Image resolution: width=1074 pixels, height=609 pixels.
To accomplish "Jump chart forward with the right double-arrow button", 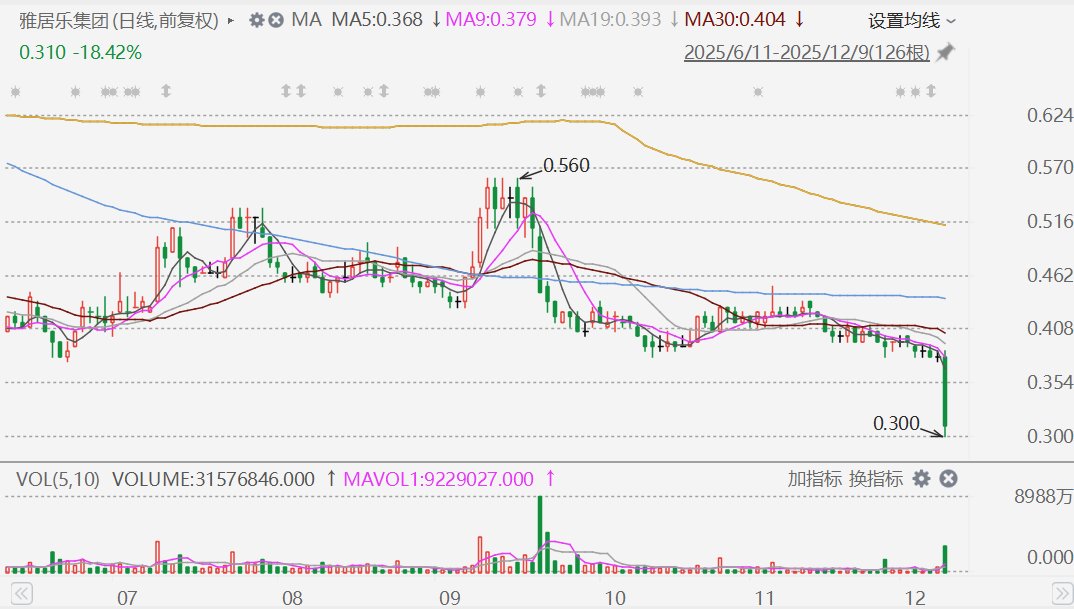I will pyautogui.click(x=1062, y=593).
